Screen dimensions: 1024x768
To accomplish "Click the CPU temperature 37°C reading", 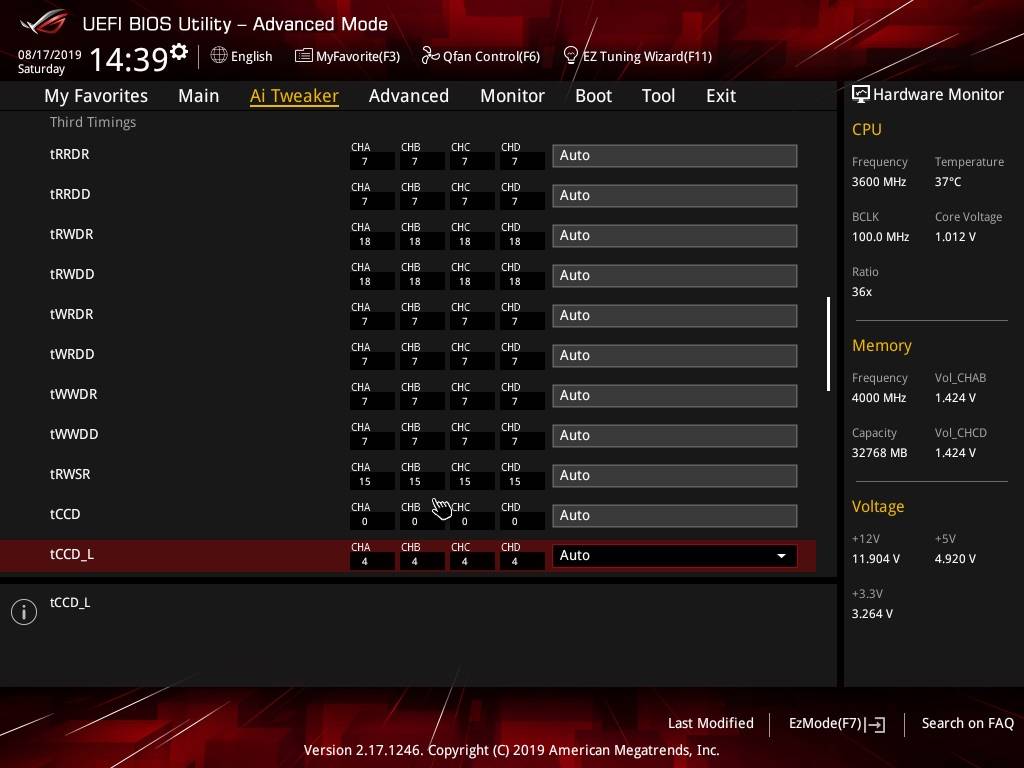I will point(948,182).
